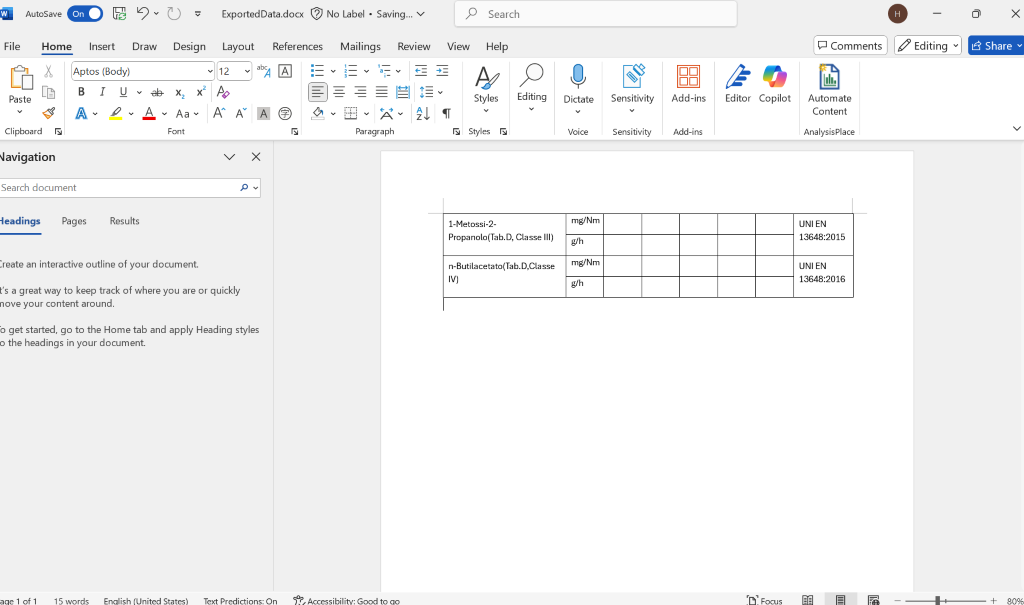The height and width of the screenshot is (605, 1024).
Task: Open Add-ins gallery
Action: point(688,84)
